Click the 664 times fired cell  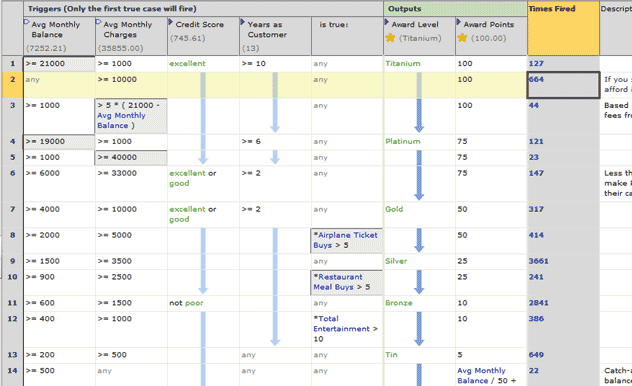tap(563, 85)
